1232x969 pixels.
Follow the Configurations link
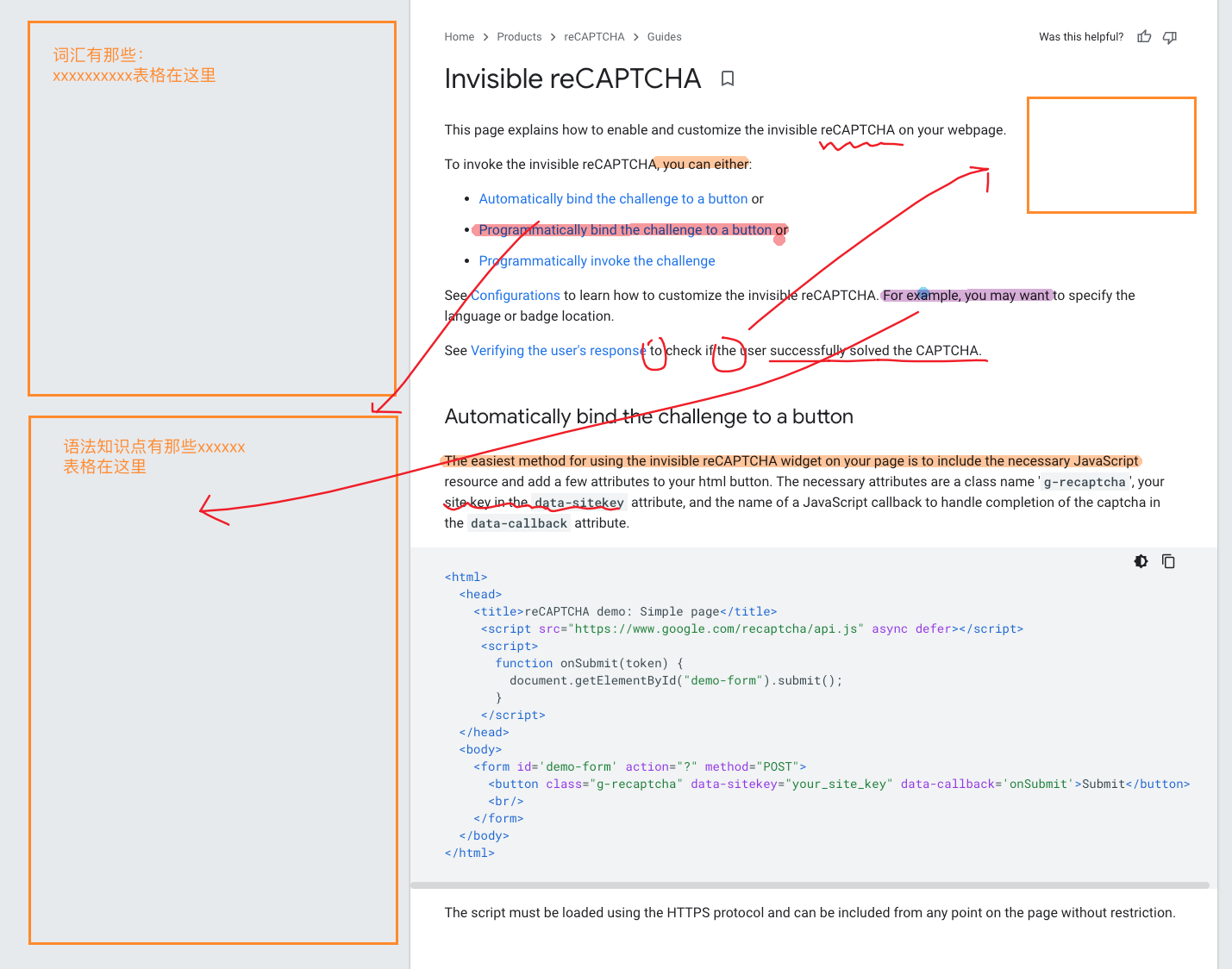coord(516,296)
